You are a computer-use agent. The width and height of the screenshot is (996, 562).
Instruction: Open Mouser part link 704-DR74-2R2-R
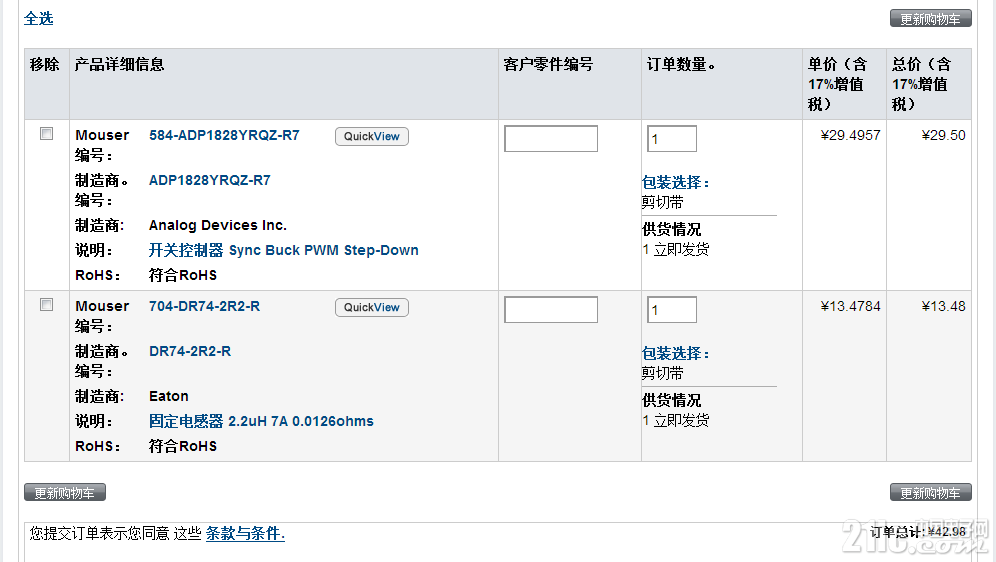tap(205, 306)
